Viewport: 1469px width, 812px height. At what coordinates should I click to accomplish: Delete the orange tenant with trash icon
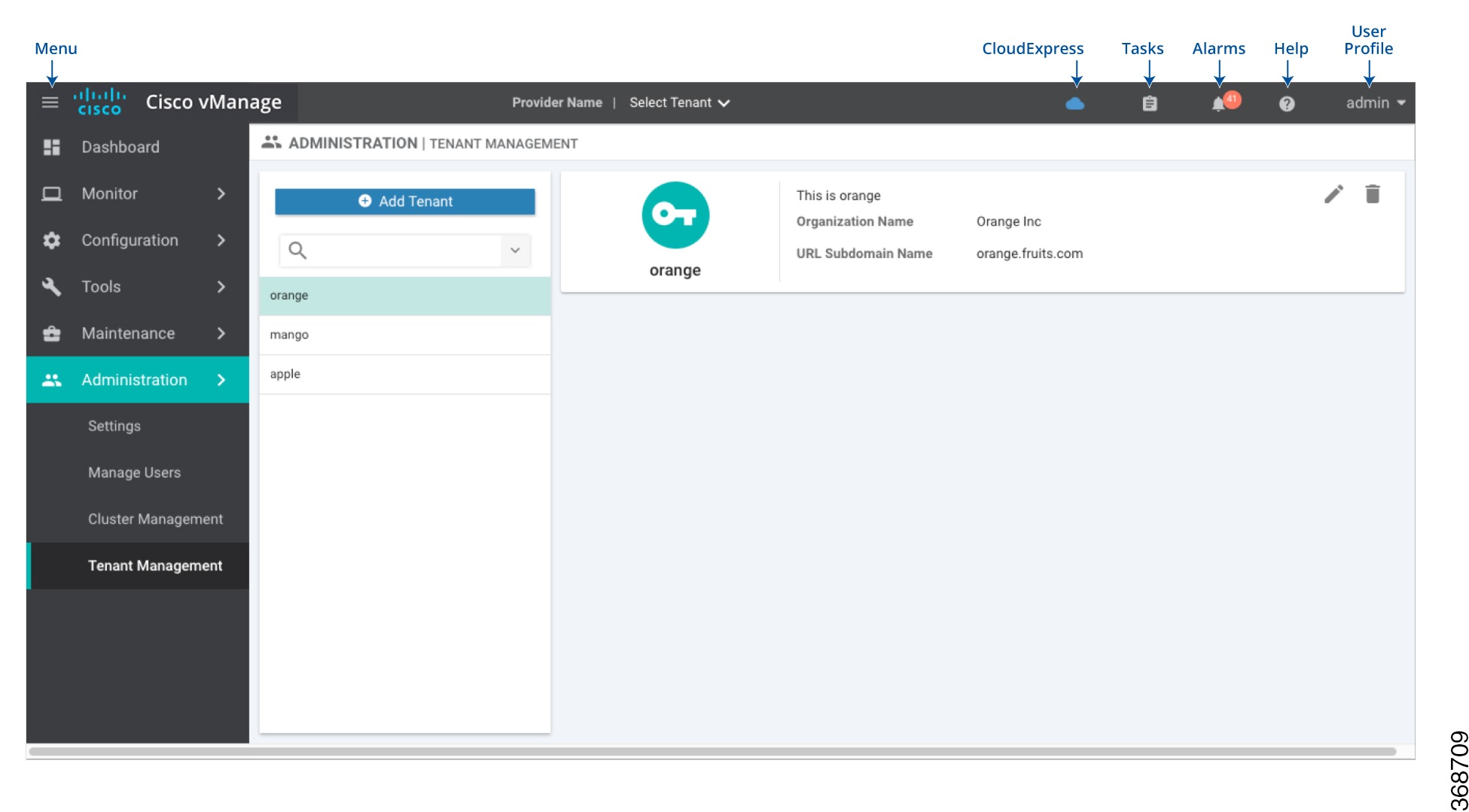[x=1373, y=194]
